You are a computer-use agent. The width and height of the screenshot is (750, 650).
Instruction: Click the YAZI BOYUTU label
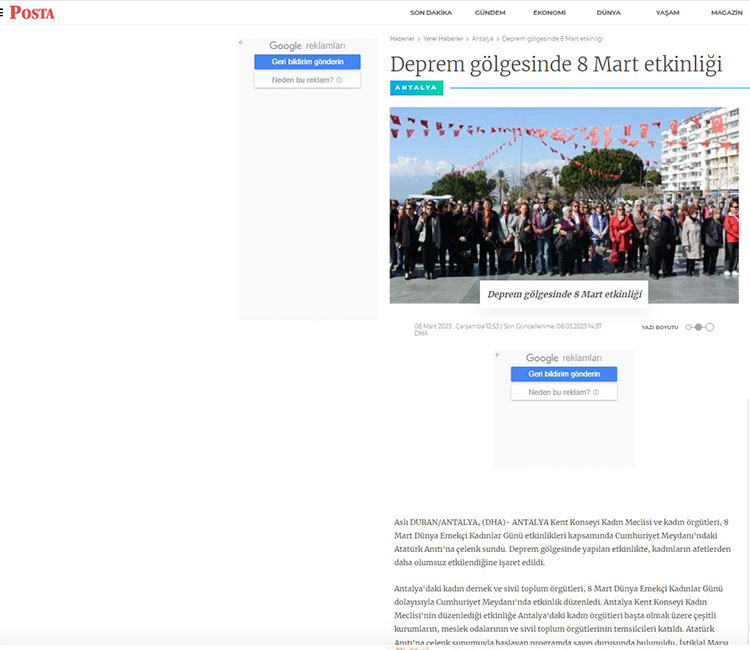pos(660,328)
